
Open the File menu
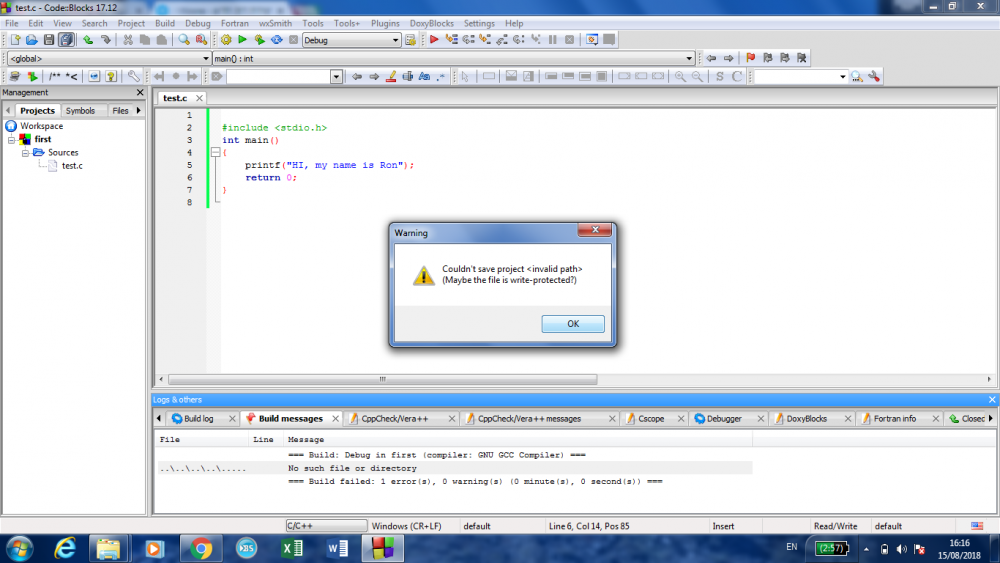[11, 23]
